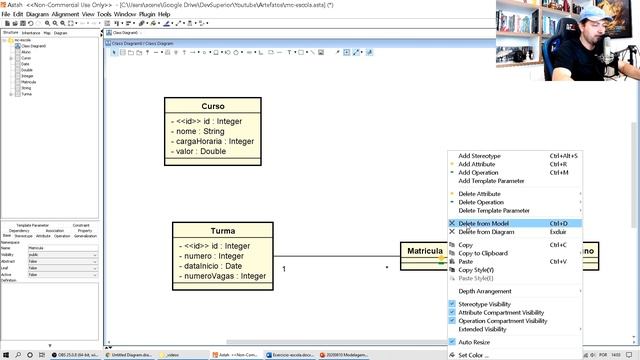The width and height of the screenshot is (640, 360).
Task: Choose Add Stereotype in context menu
Action: [x=515, y=156]
